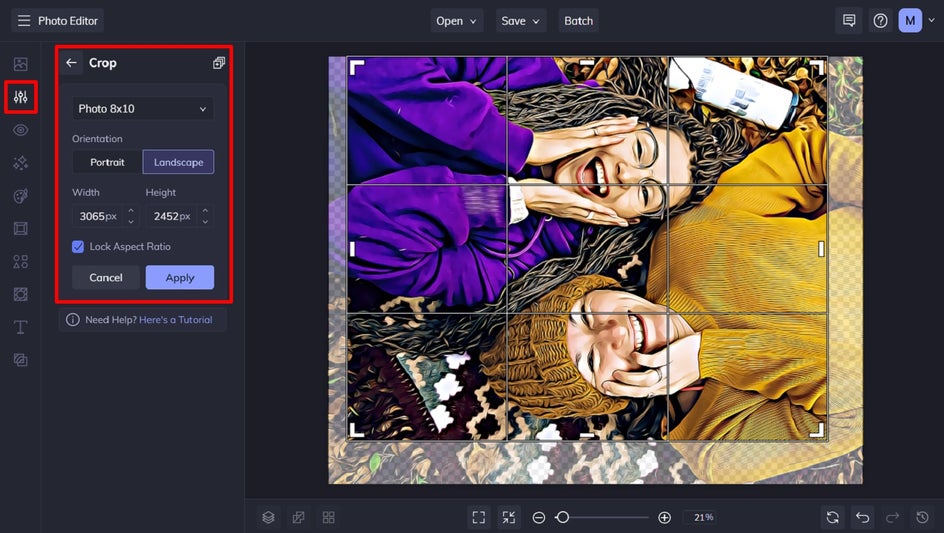This screenshot has width=944, height=533.
Task: Click the duplicate panel icon beside Crop
Action: point(219,63)
